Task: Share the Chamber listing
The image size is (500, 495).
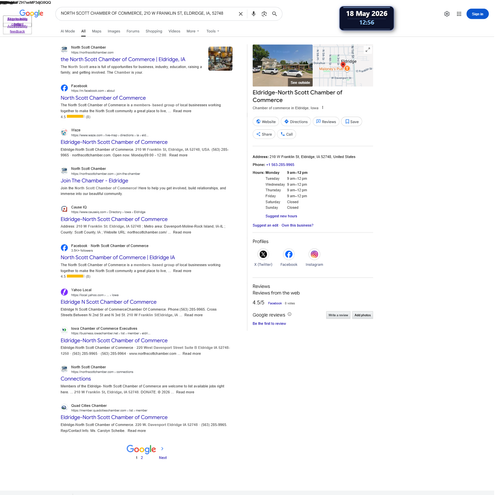Action: pos(264,134)
